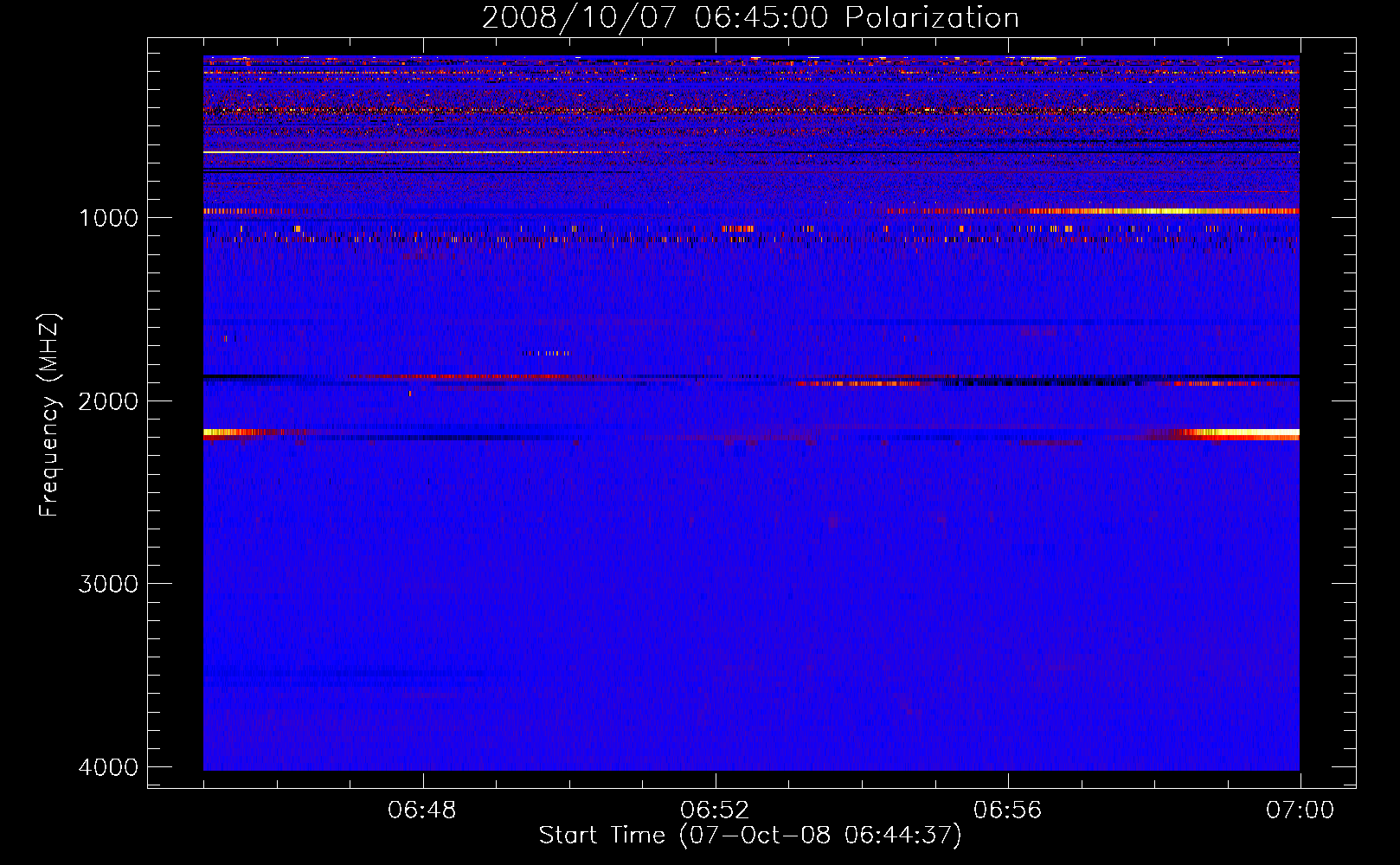Click the 06:52 time tick label
The width and height of the screenshot is (1400, 865).
[715, 811]
